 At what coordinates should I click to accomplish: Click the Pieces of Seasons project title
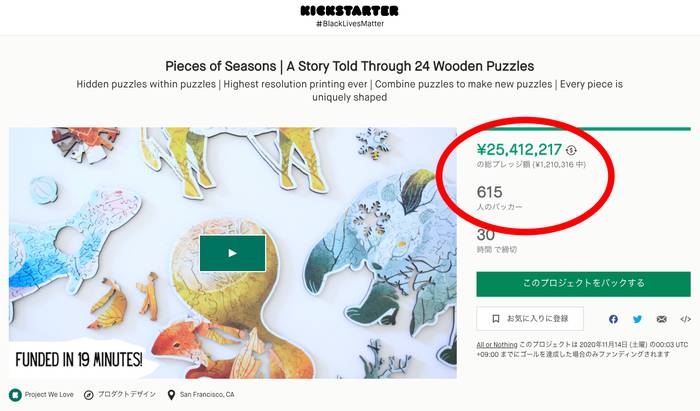pos(350,66)
